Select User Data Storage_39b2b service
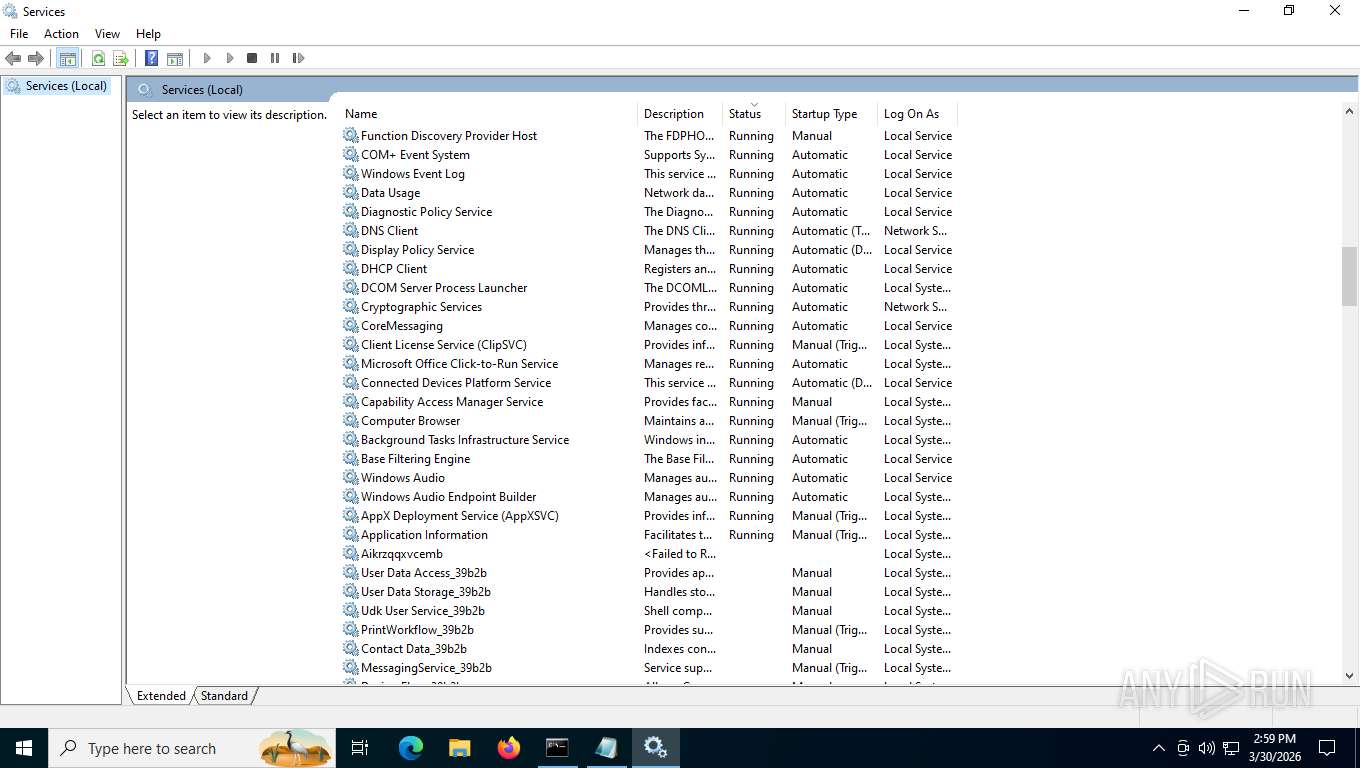1360x768 pixels. 648,592
